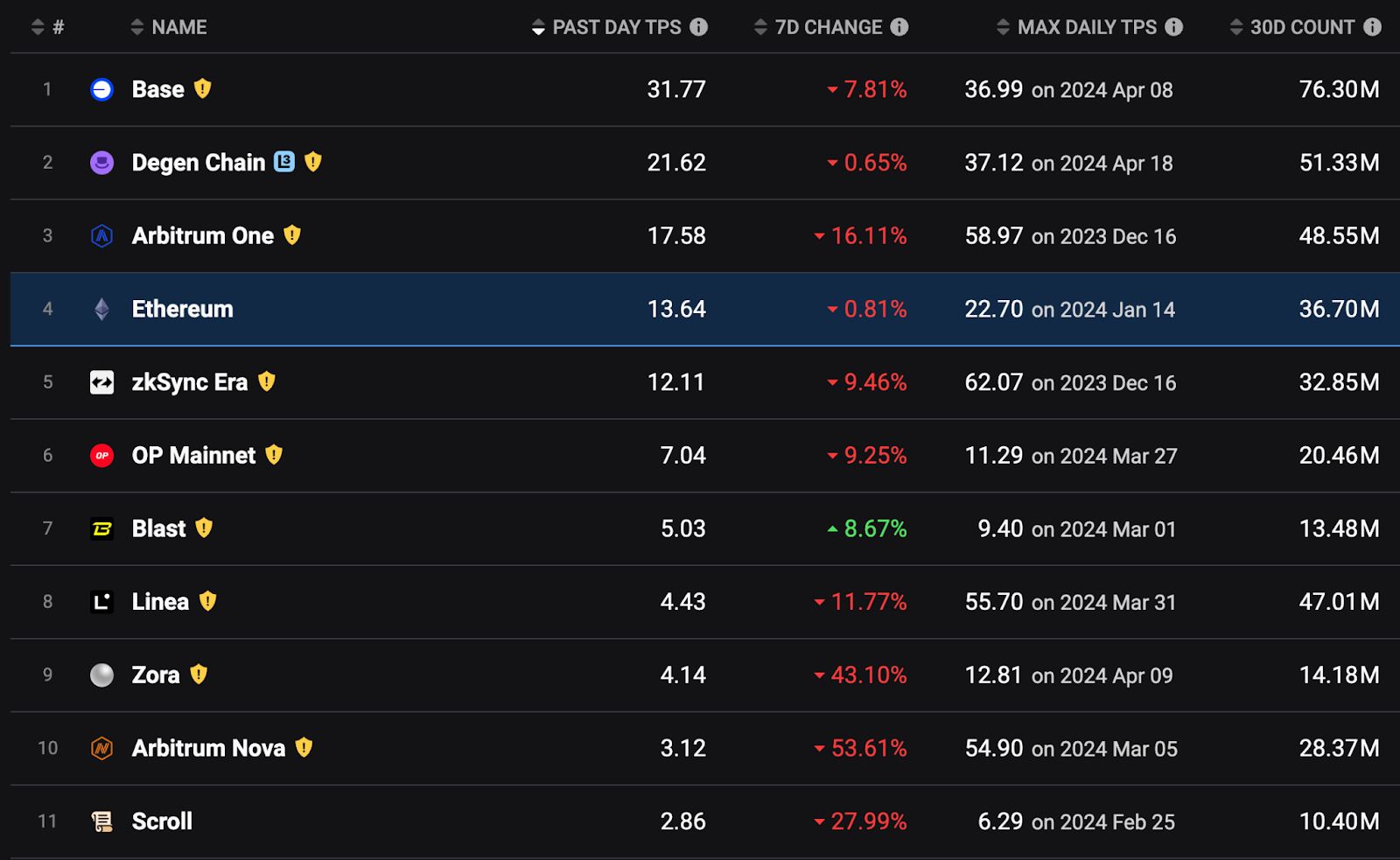Viewport: 1400px width, 860px height.
Task: Open the Arbitrum One name link
Action: [x=203, y=236]
